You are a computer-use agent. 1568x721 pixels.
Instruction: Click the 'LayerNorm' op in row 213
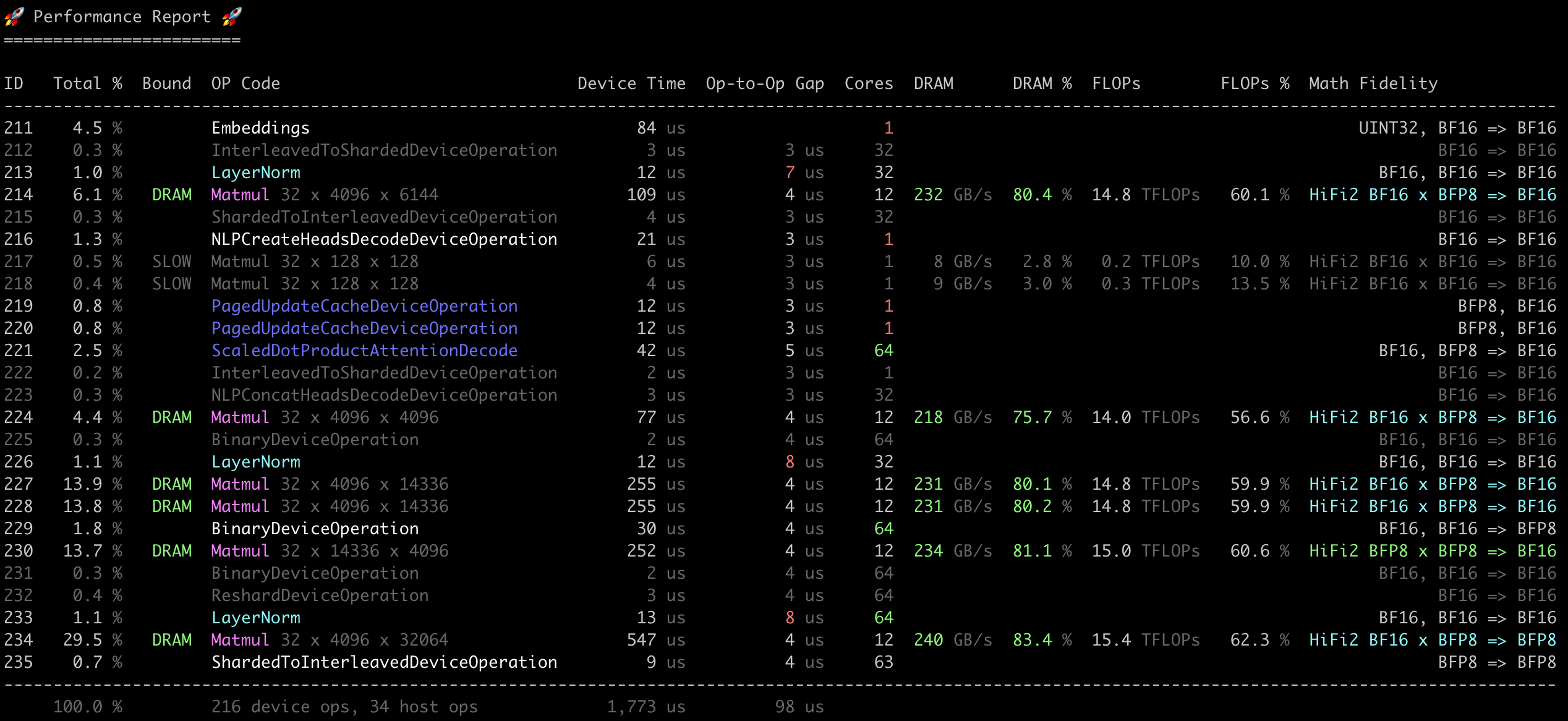[255, 173]
